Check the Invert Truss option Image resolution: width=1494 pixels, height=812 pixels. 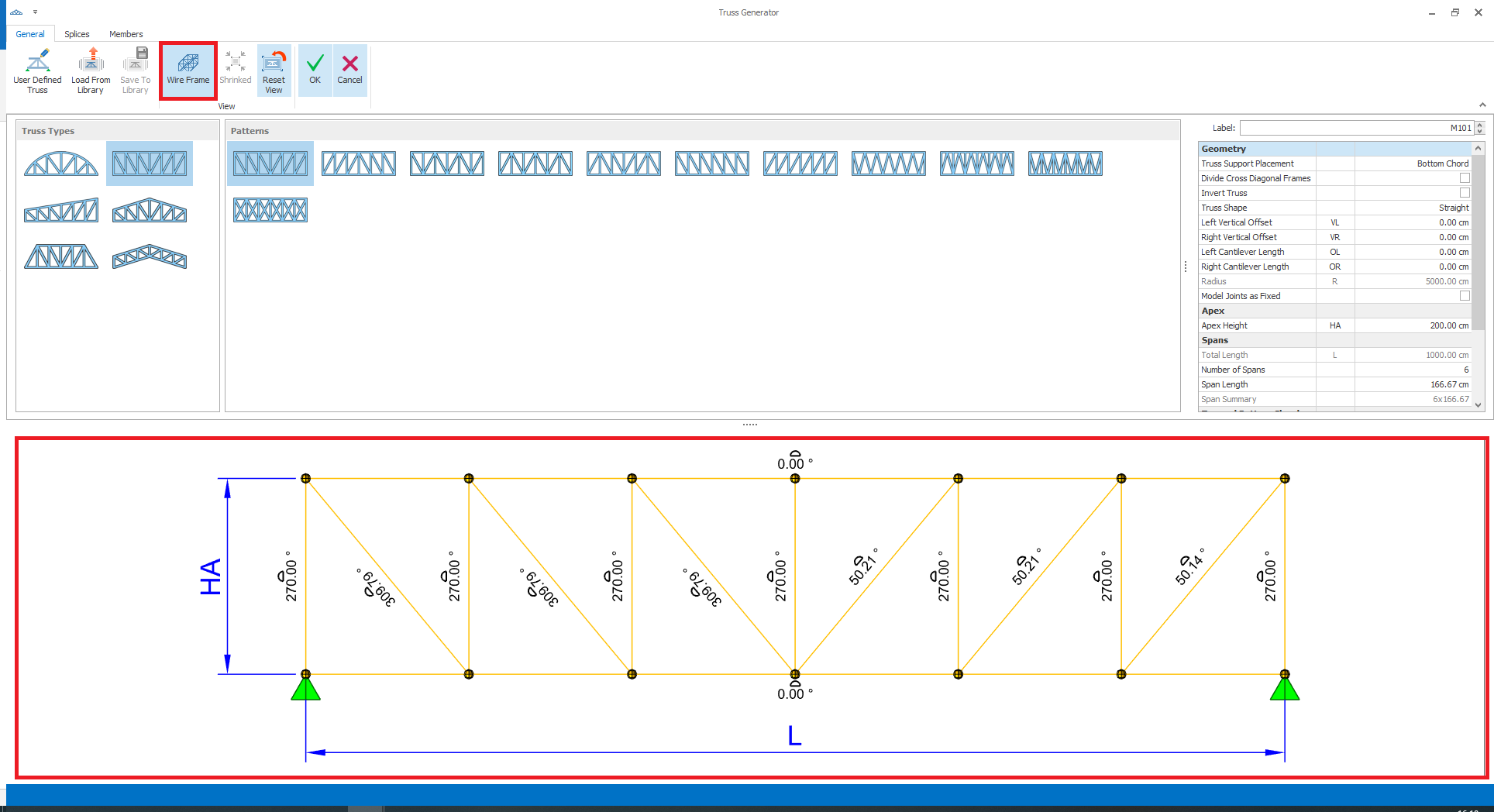(1464, 192)
